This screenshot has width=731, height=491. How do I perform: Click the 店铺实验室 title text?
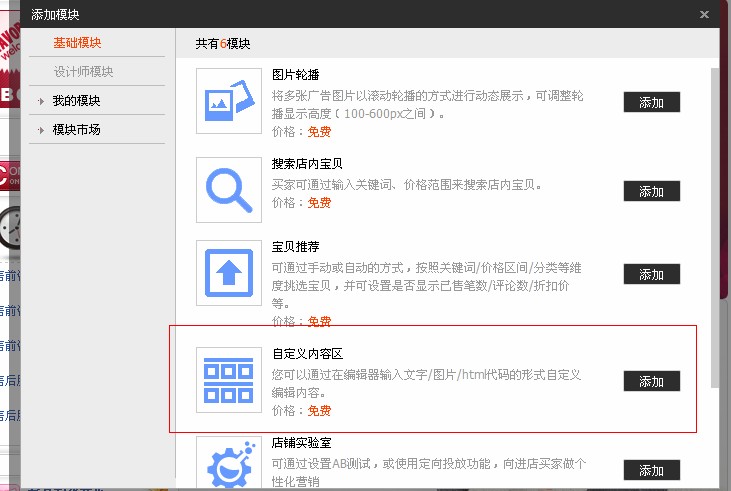302,443
